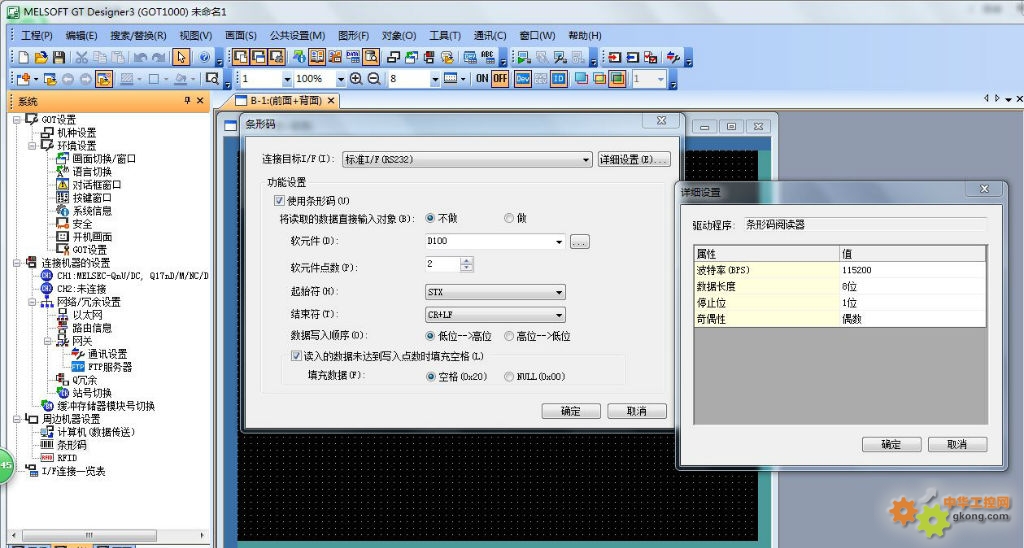Click the Read from GOT icon

(632, 57)
